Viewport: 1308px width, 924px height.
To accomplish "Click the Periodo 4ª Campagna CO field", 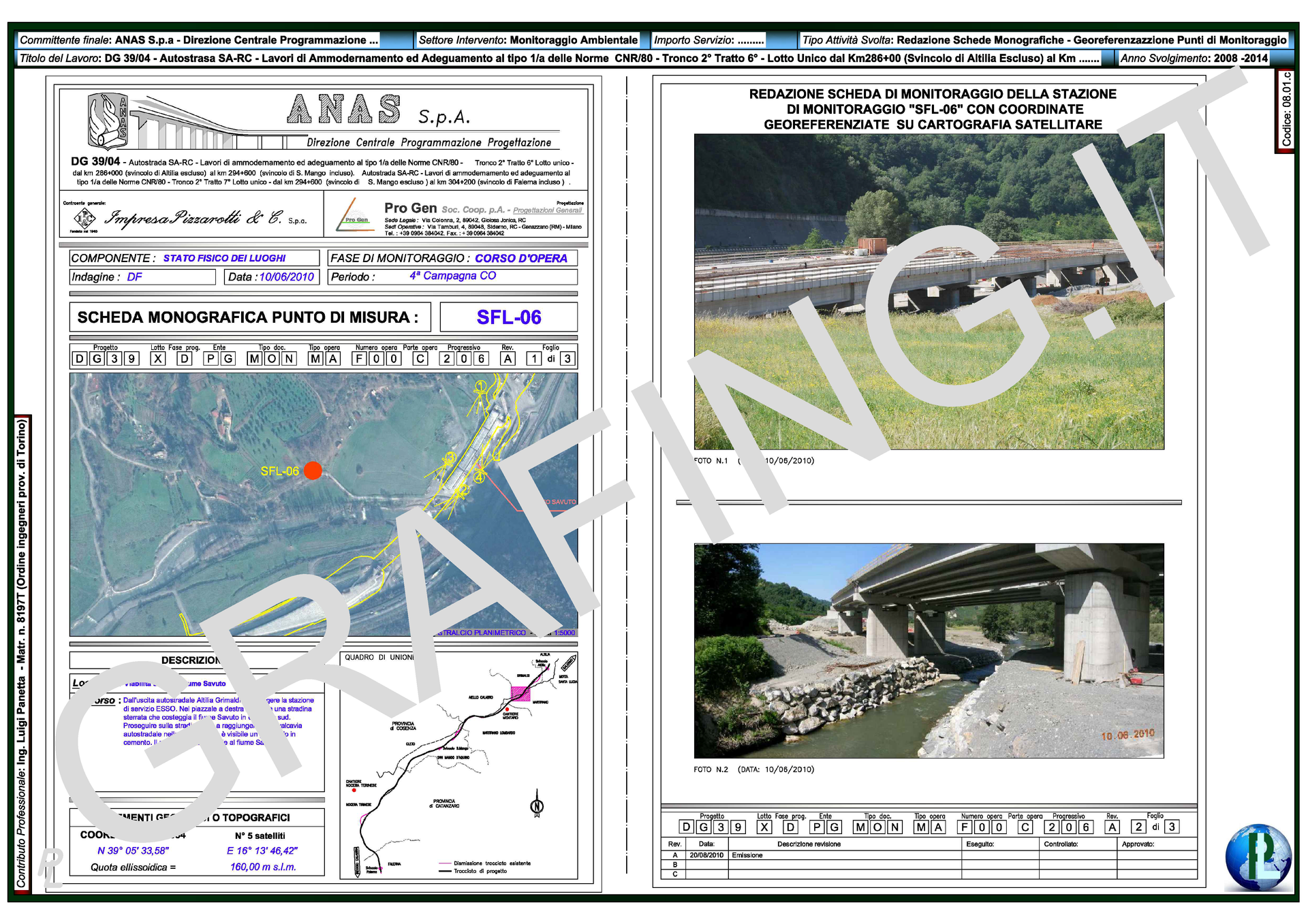I will click(452, 276).
